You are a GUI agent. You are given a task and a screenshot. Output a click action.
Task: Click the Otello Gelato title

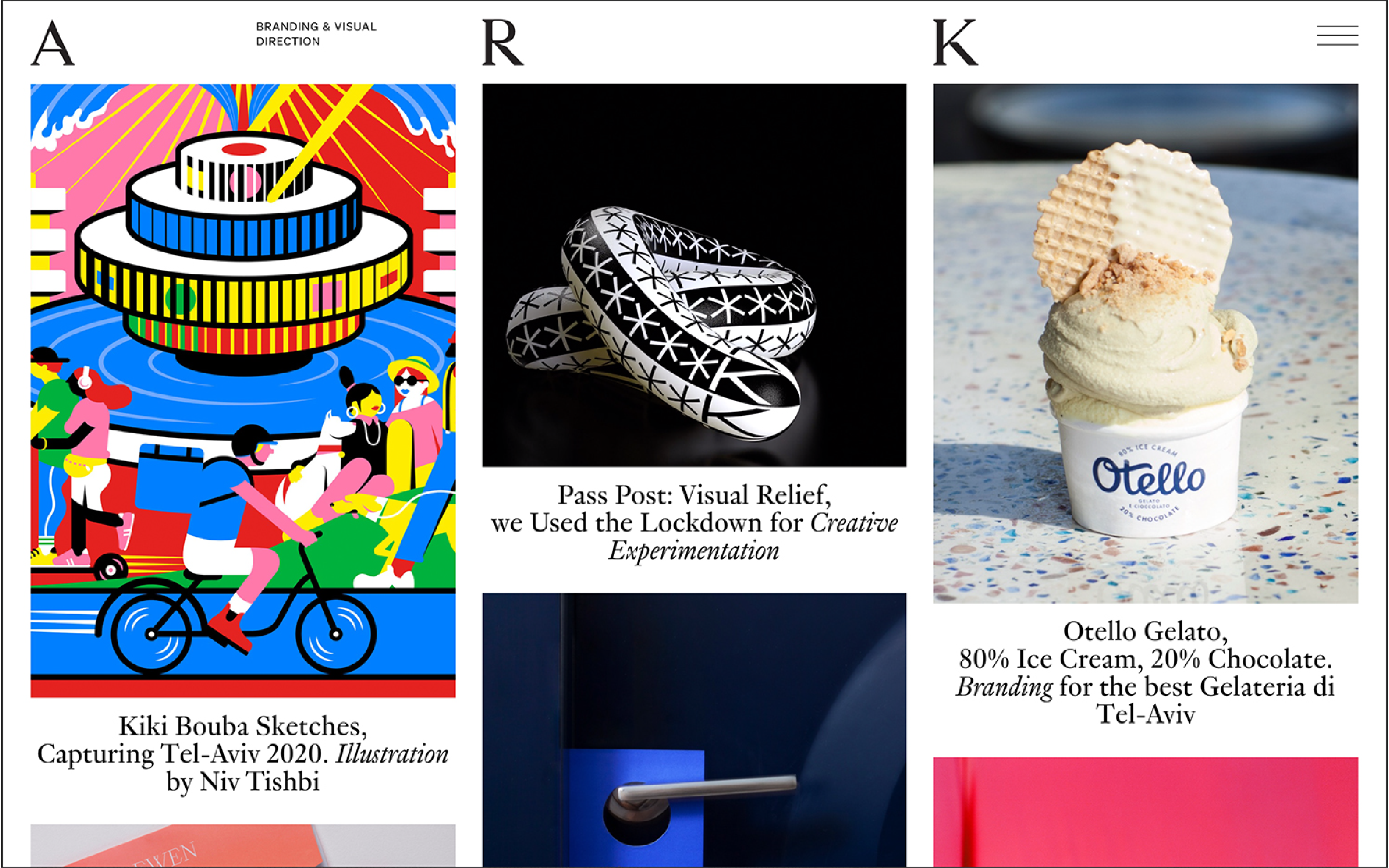tap(1146, 673)
